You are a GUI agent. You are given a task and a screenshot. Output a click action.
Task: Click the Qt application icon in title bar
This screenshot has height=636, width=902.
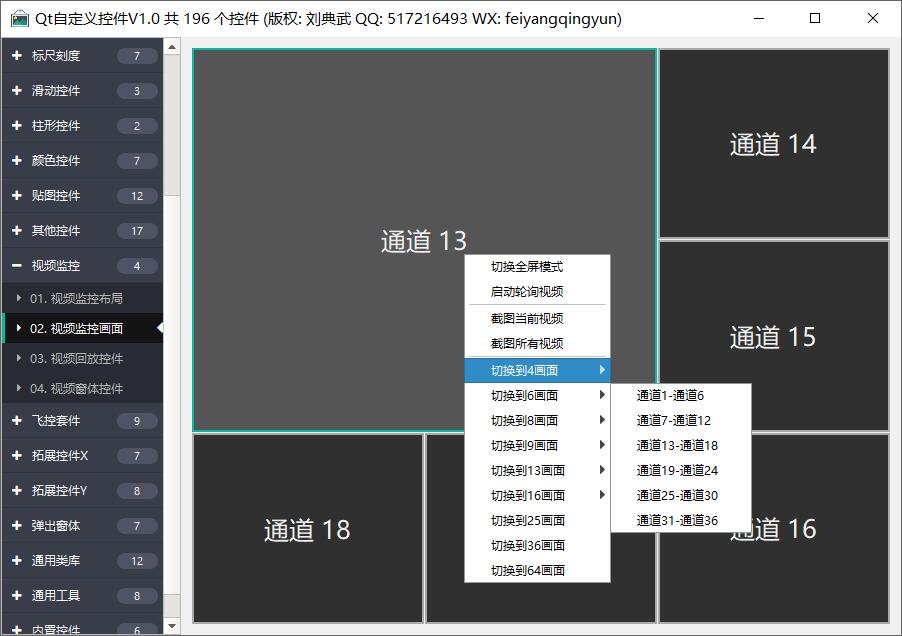pos(19,18)
